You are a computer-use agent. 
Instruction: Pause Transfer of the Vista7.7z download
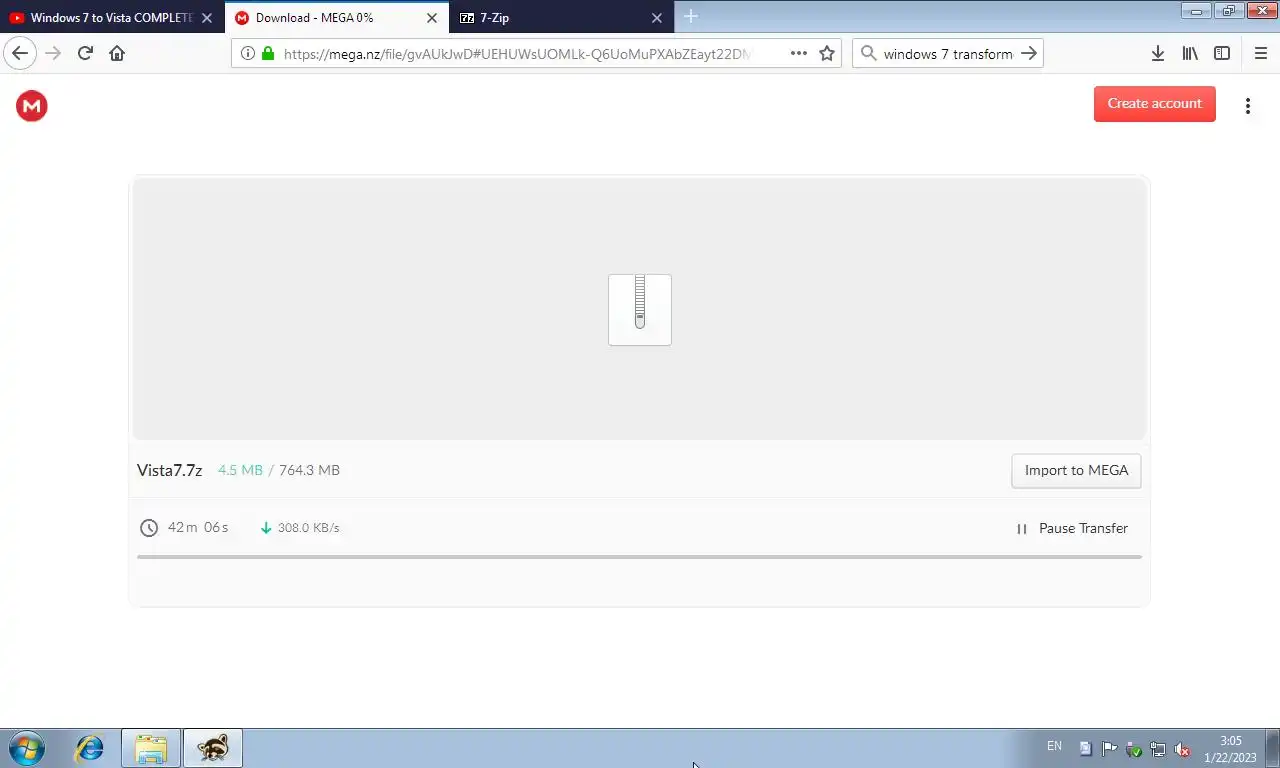1072,528
